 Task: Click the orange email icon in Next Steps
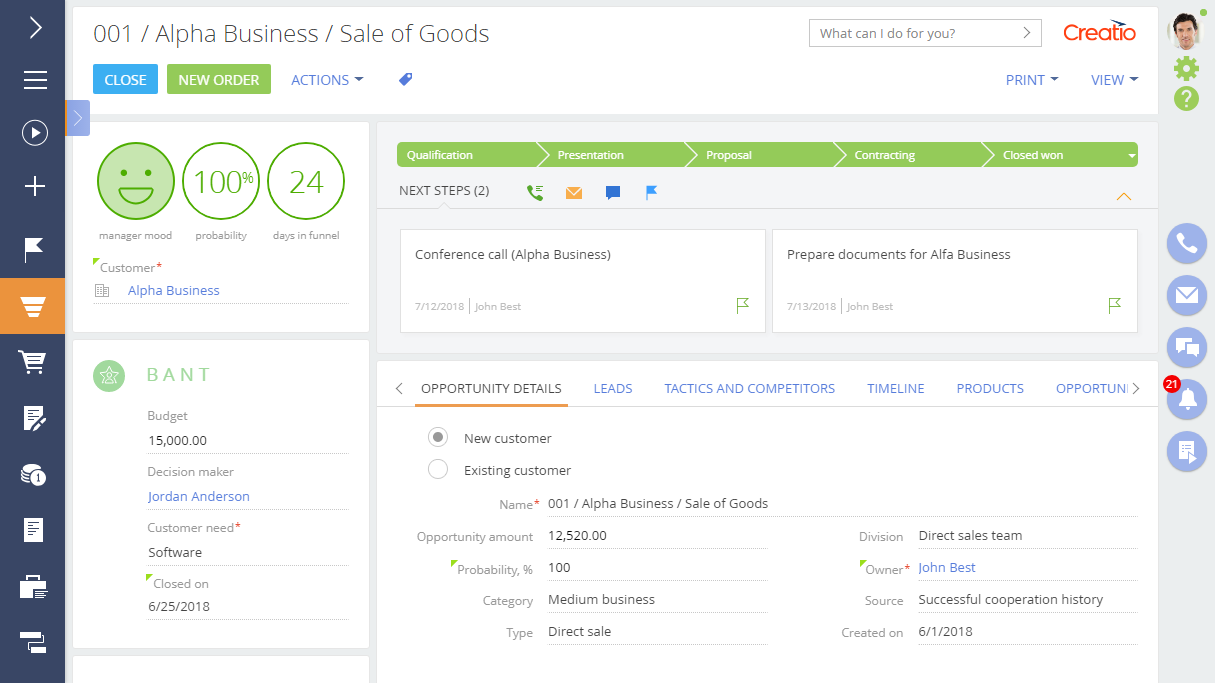pos(574,192)
